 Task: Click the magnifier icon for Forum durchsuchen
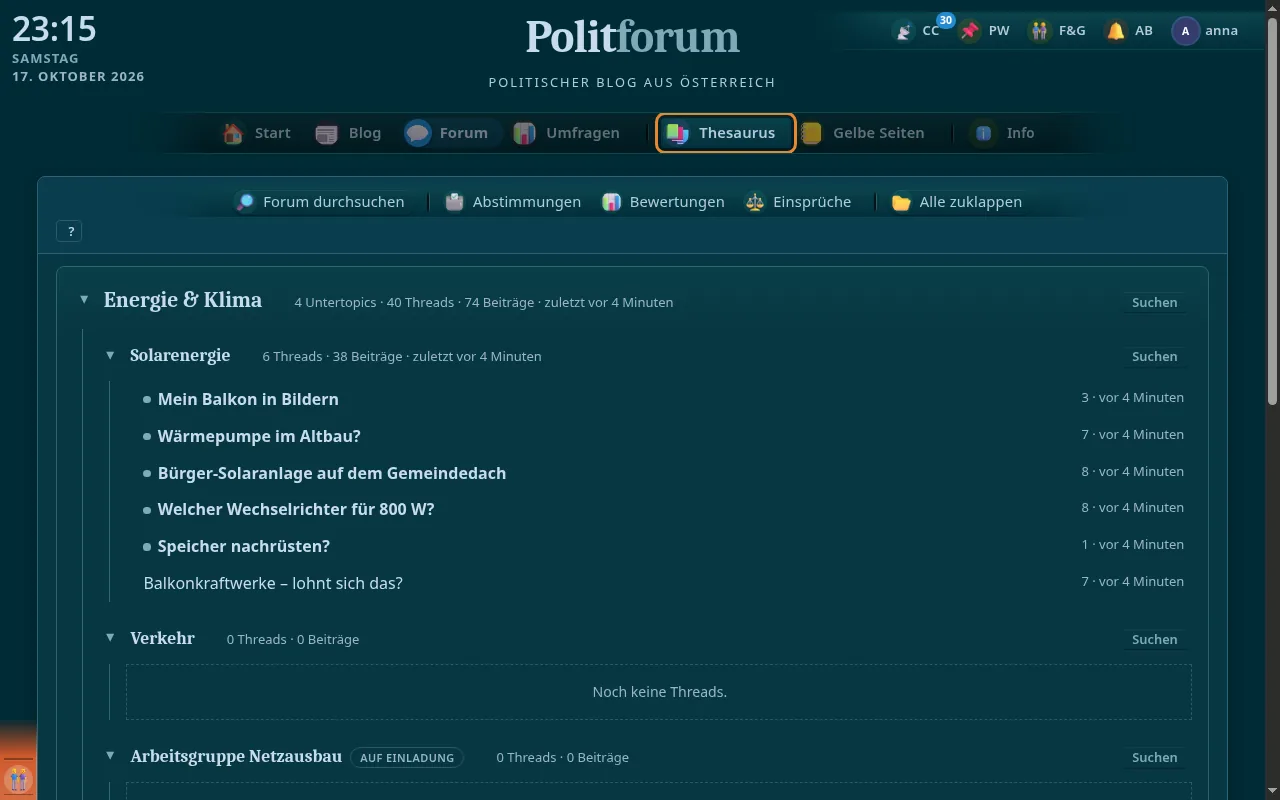click(x=245, y=202)
